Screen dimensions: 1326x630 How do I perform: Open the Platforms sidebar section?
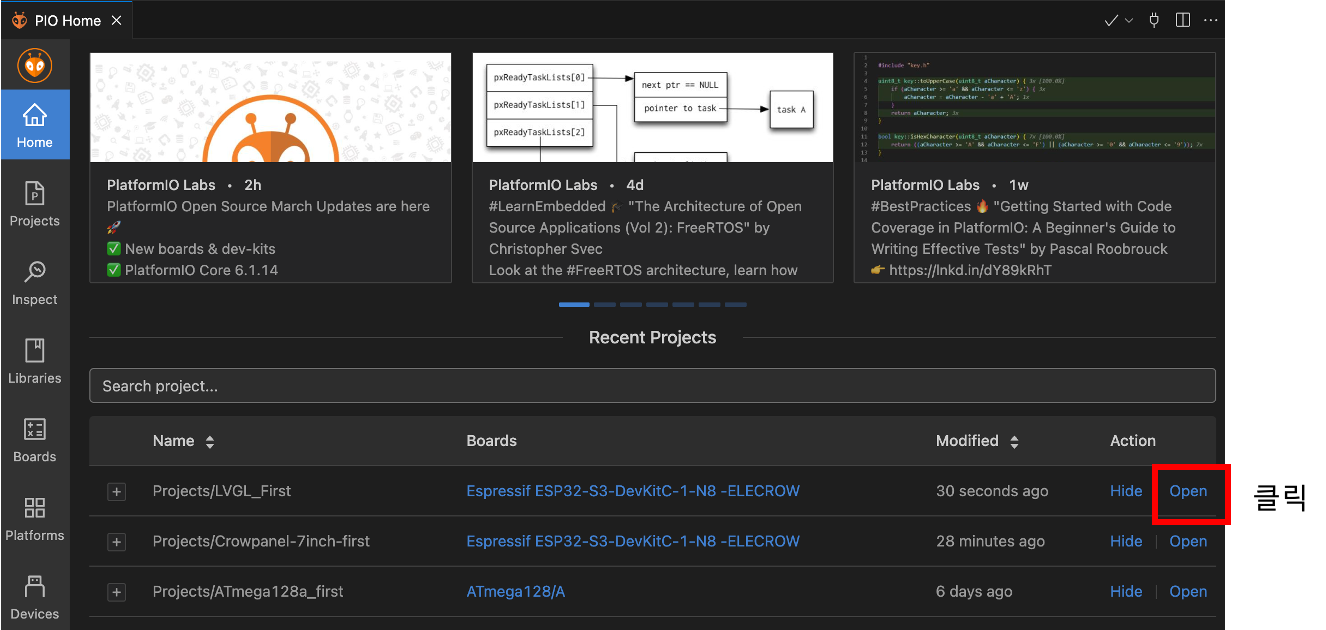coord(35,519)
